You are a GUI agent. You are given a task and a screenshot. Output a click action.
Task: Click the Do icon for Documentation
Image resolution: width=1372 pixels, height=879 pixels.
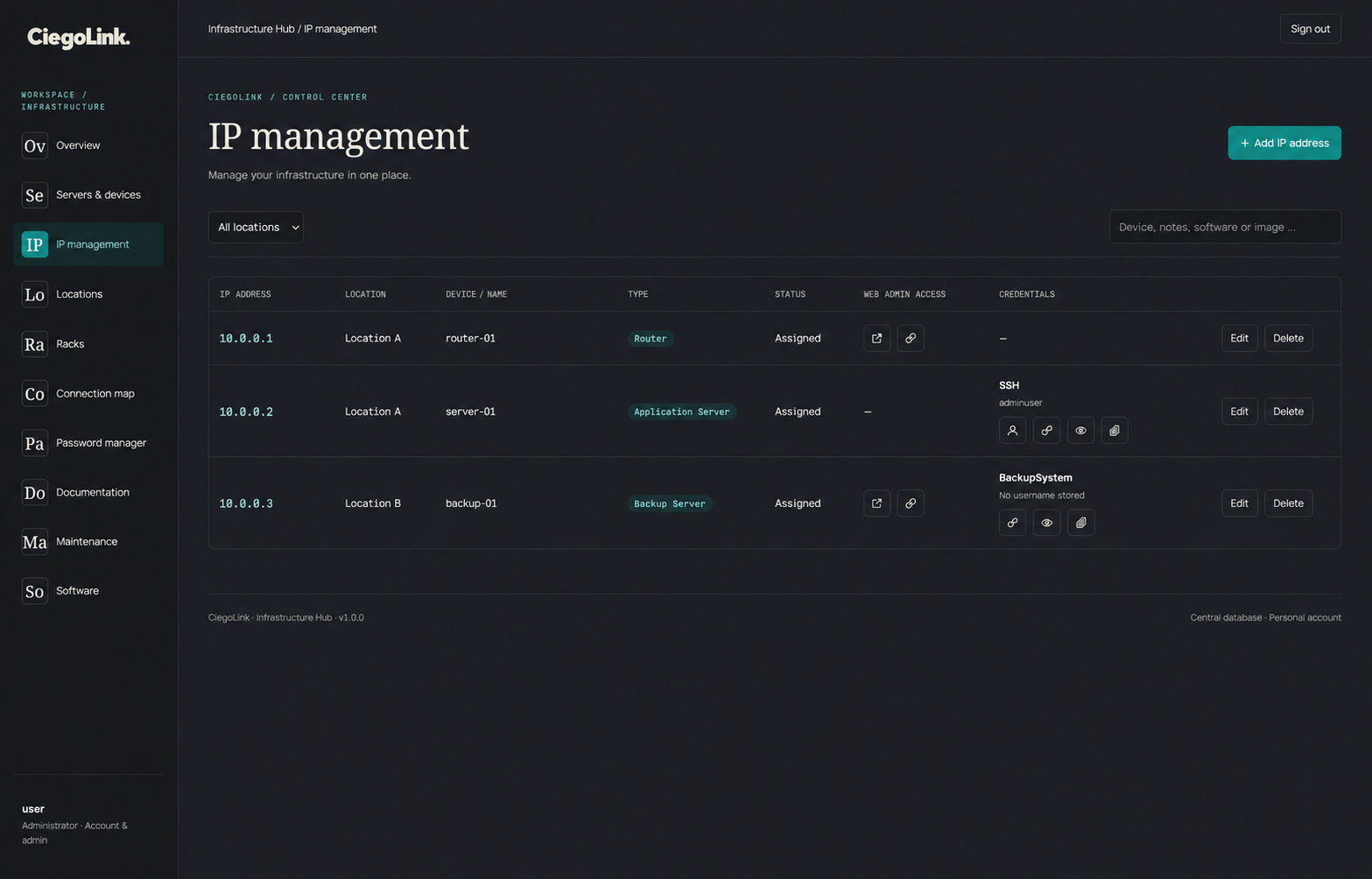34,493
